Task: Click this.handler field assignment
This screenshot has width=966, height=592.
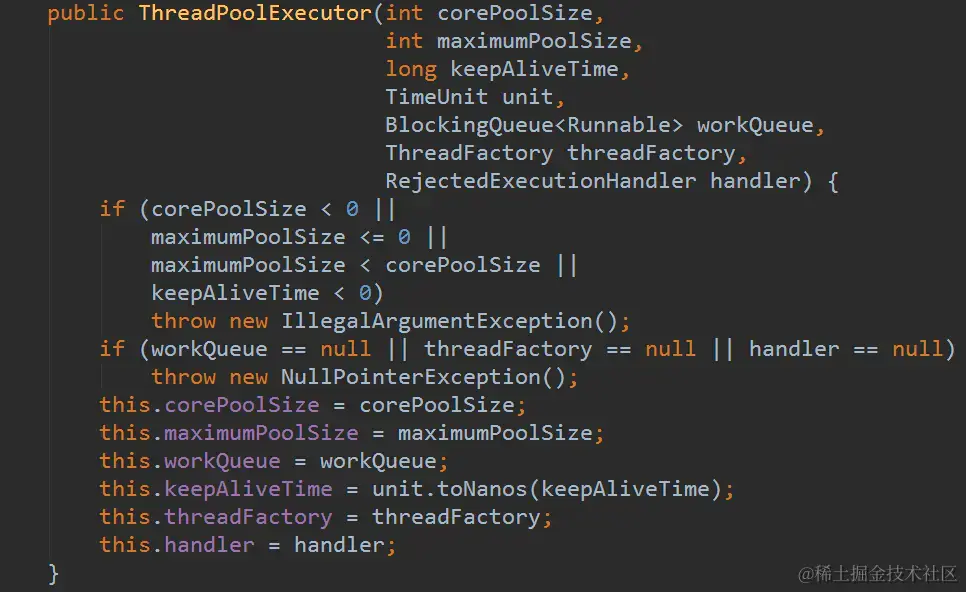Action: [248, 545]
